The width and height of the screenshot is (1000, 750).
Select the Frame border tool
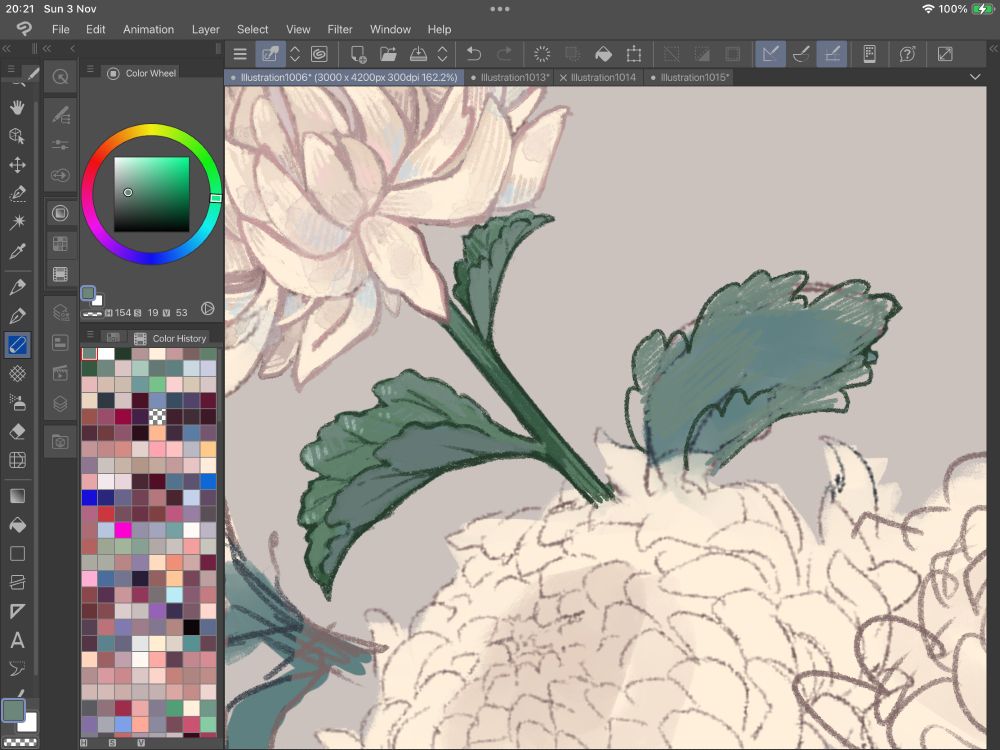tap(17, 582)
